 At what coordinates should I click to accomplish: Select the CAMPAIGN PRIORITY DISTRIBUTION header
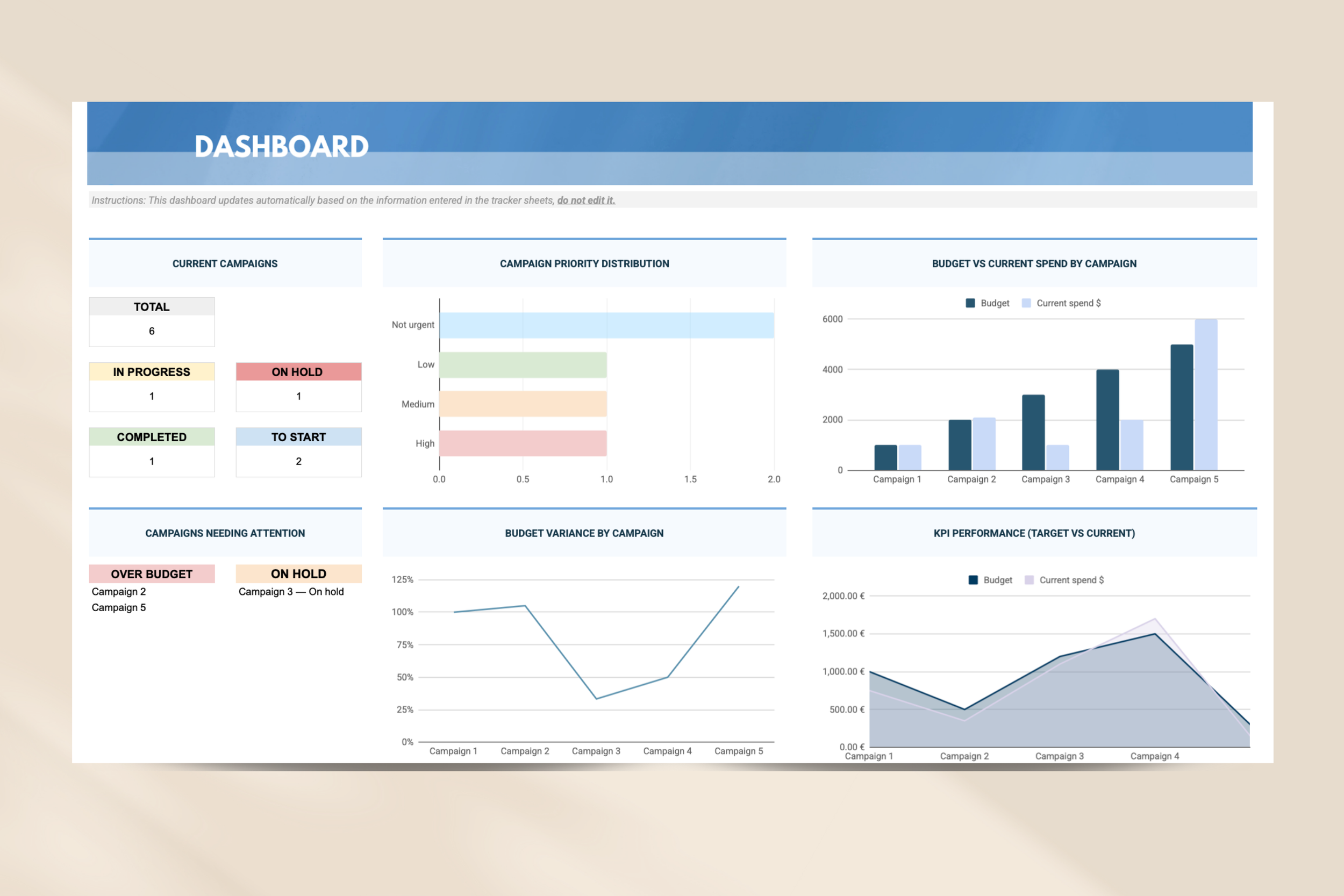pos(584,263)
